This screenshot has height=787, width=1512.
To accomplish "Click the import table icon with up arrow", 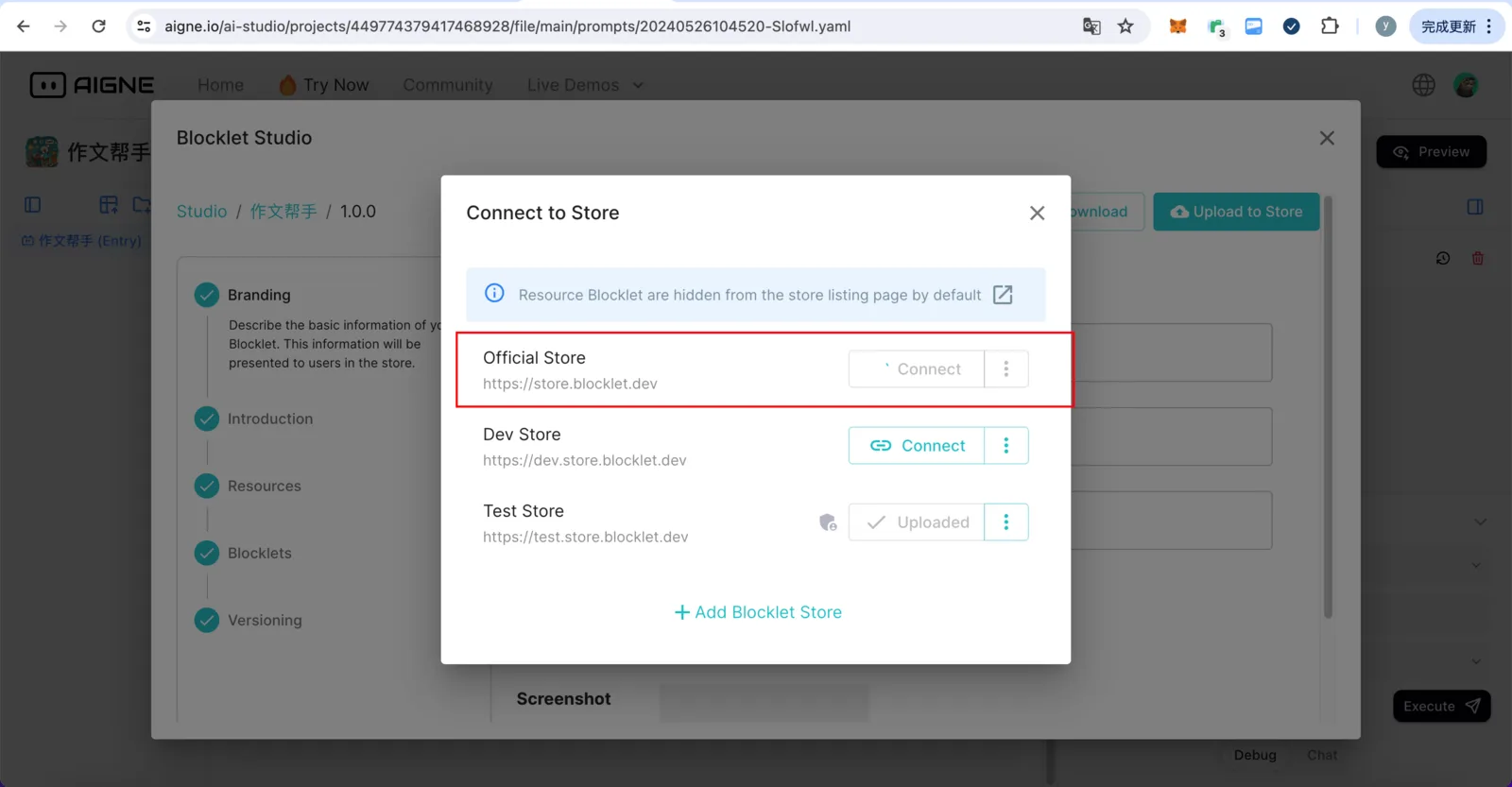I will click(x=109, y=205).
